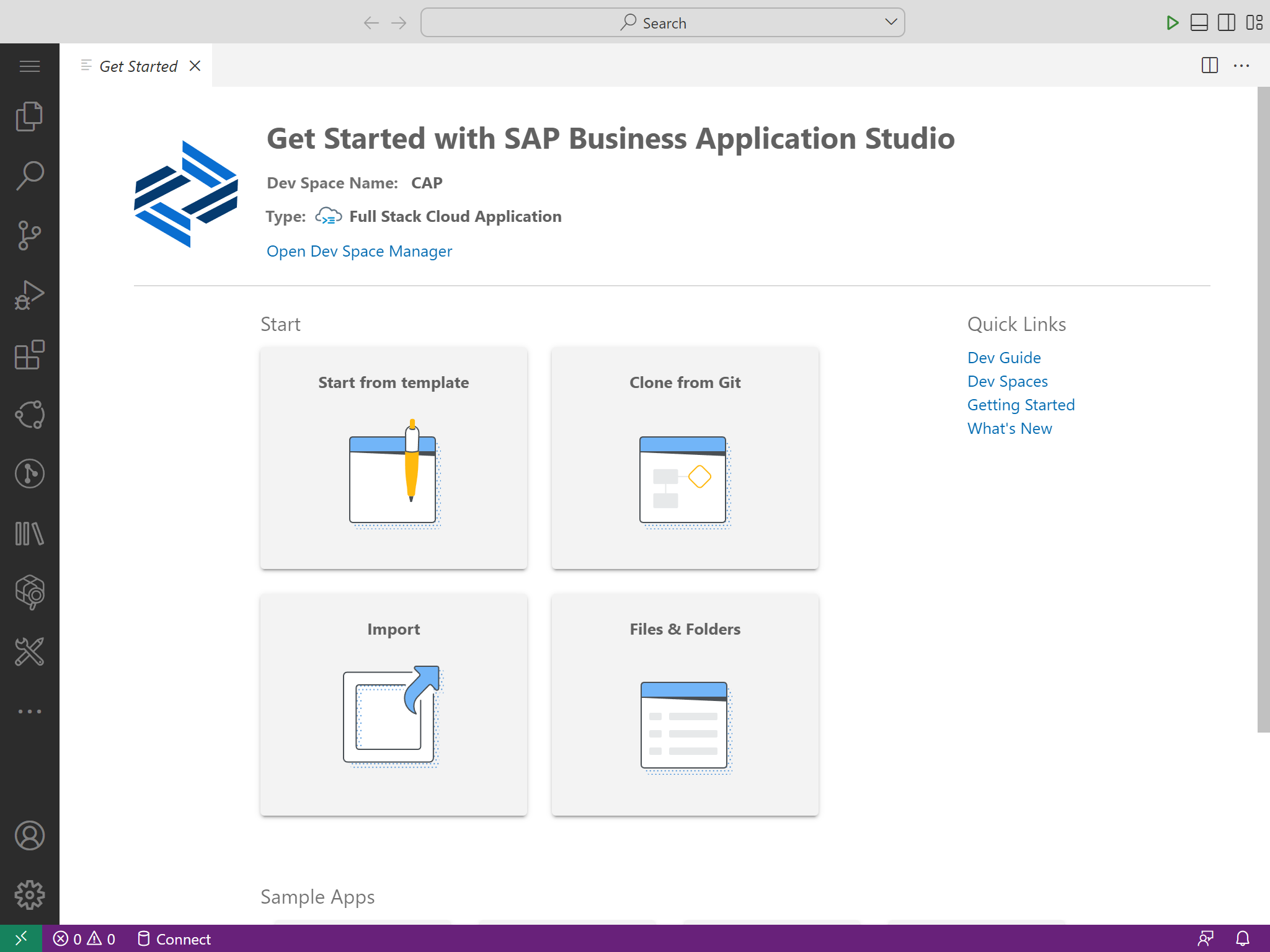Click the green Run button in title bar
Screen dimensions: 1270x952
tap(1171, 23)
